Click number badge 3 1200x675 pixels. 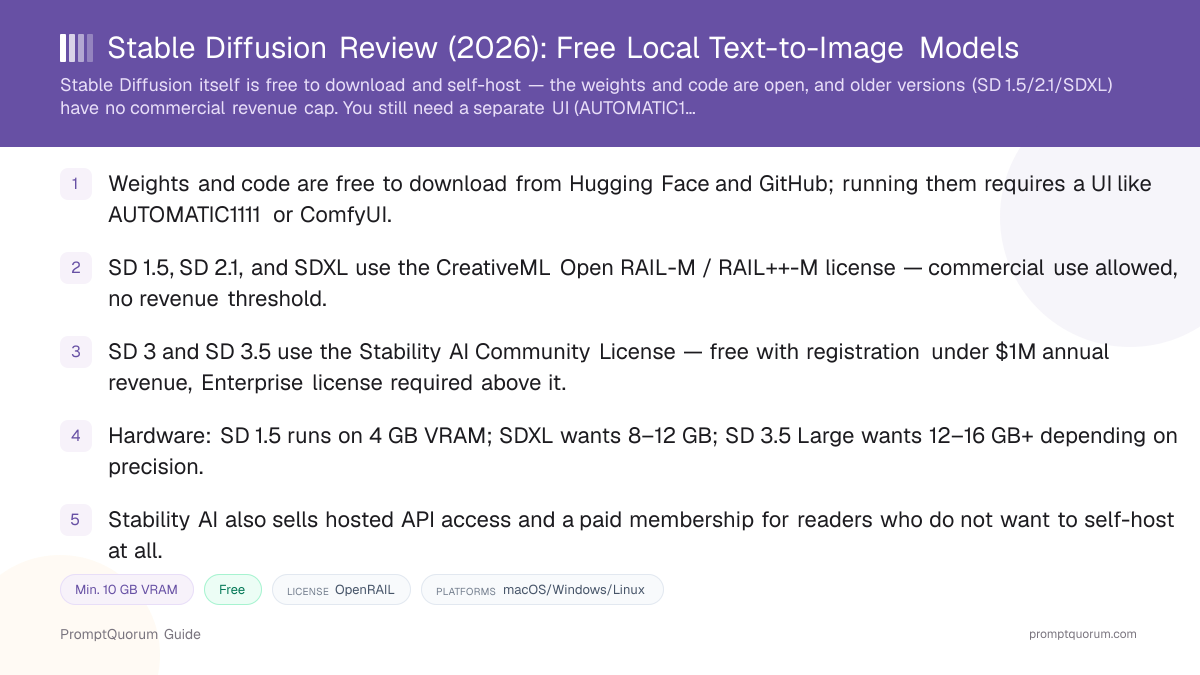(x=76, y=352)
